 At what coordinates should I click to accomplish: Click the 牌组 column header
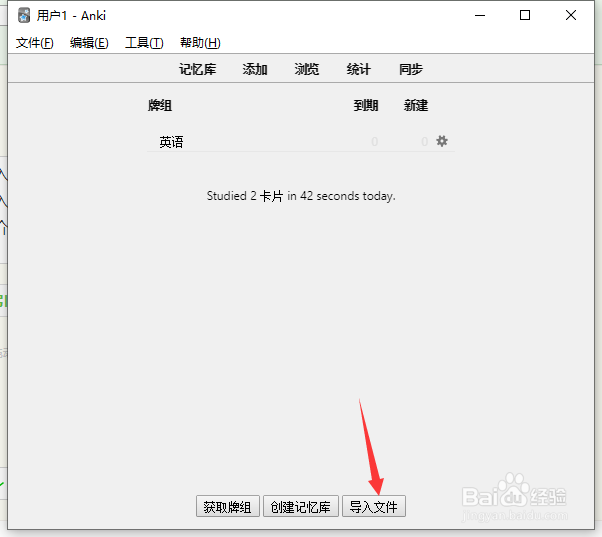click(x=160, y=105)
